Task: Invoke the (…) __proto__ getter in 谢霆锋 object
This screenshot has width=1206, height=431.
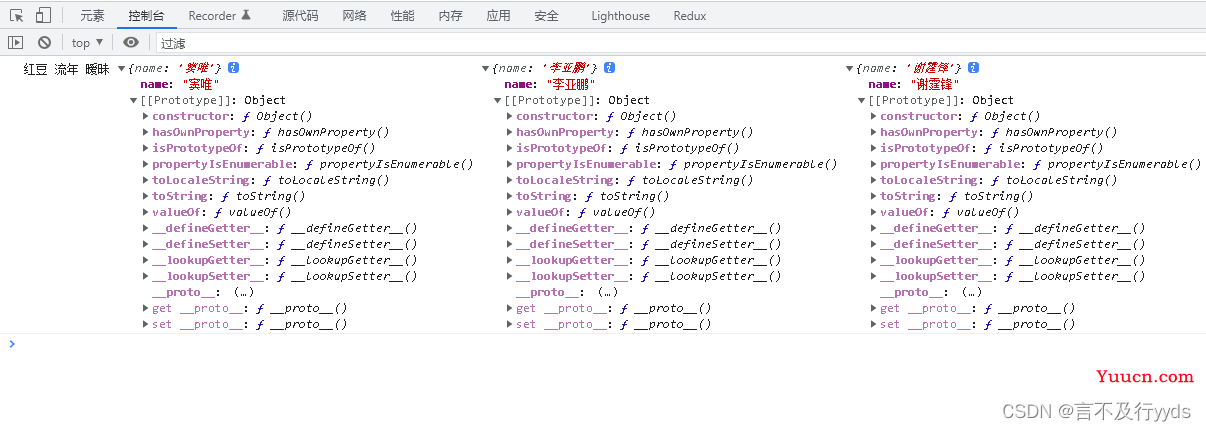Action: (971, 292)
